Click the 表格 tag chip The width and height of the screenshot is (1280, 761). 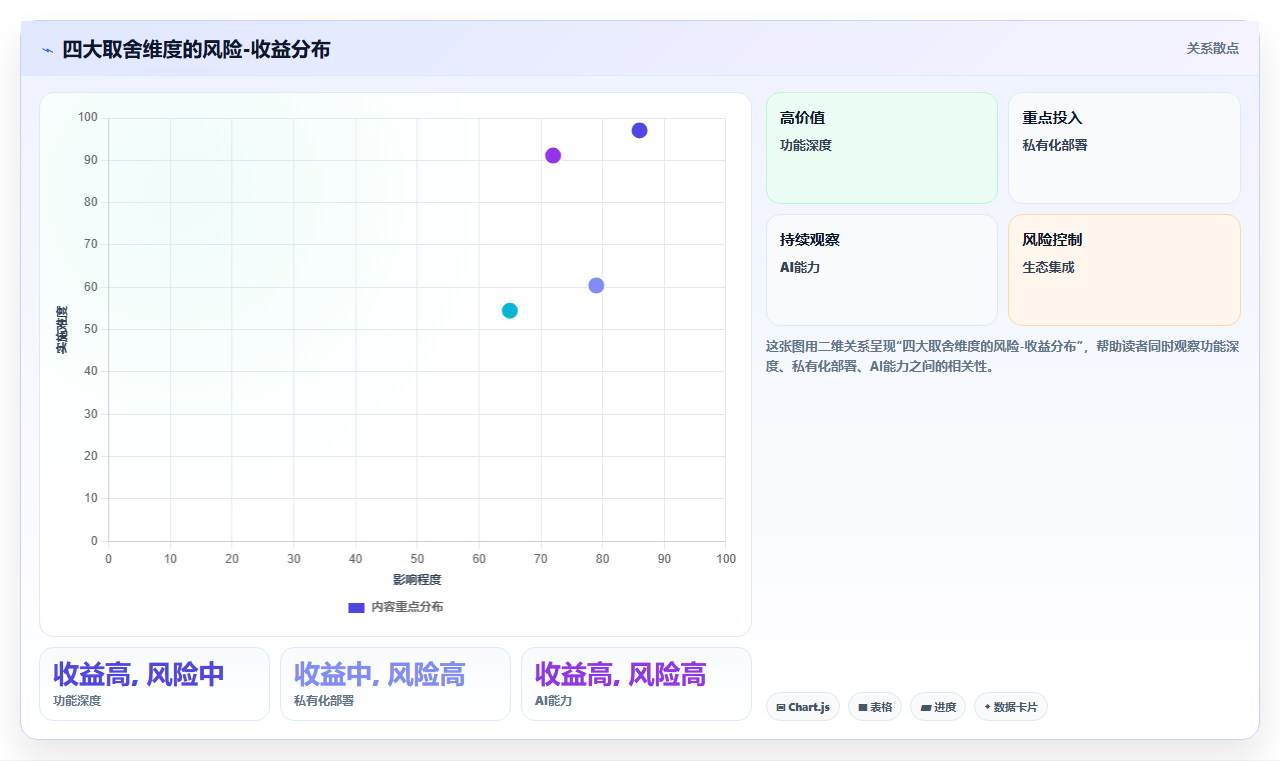(875, 707)
